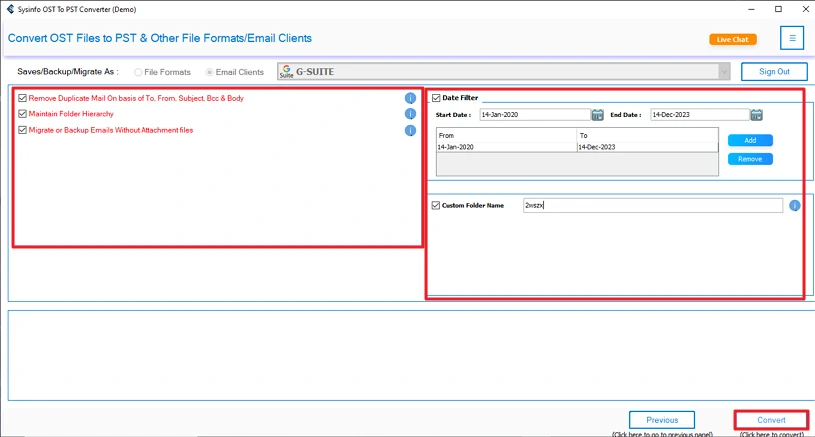Click the To column header
The image size is (815, 437).
pos(648,135)
